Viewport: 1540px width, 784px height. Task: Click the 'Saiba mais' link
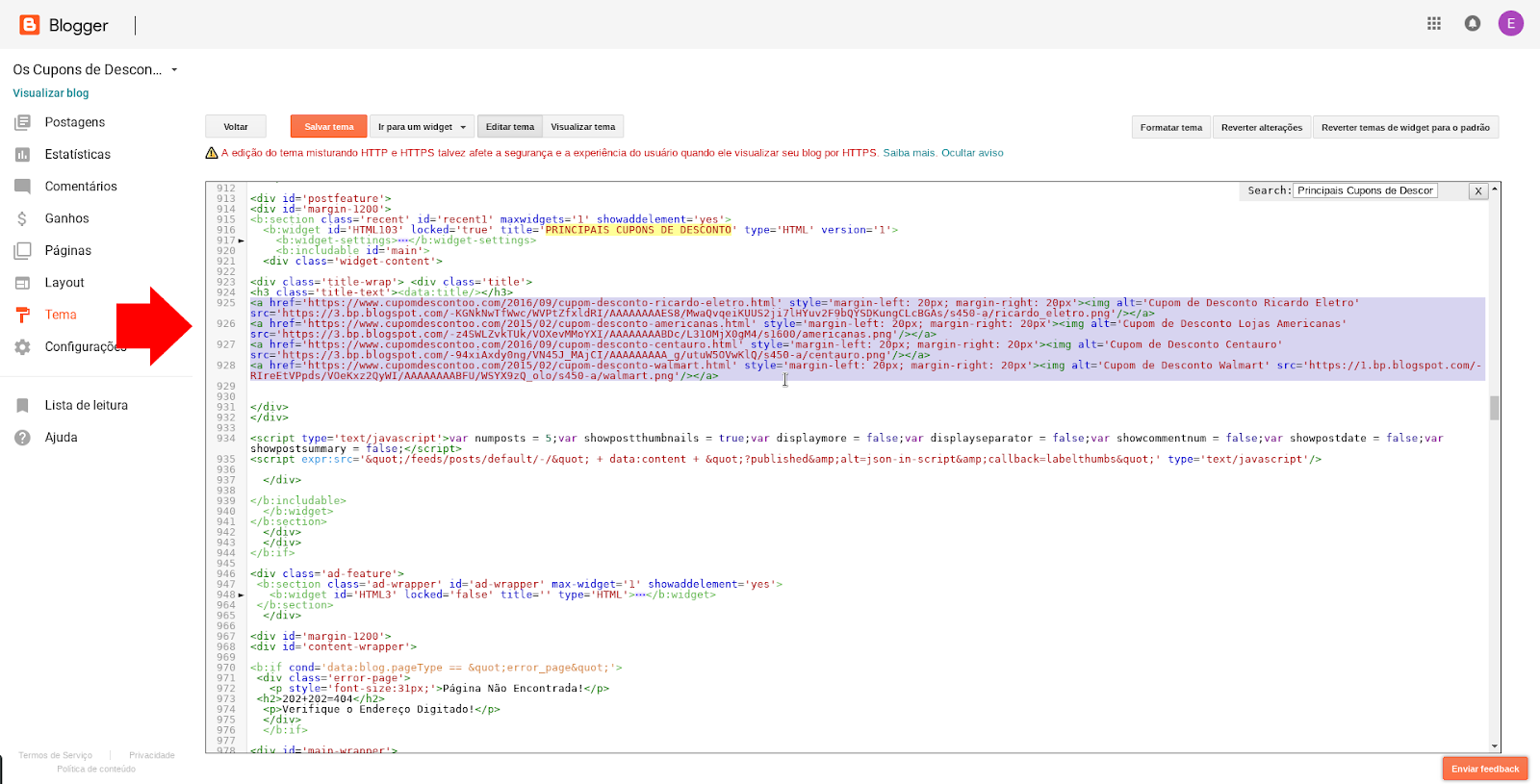click(x=910, y=153)
